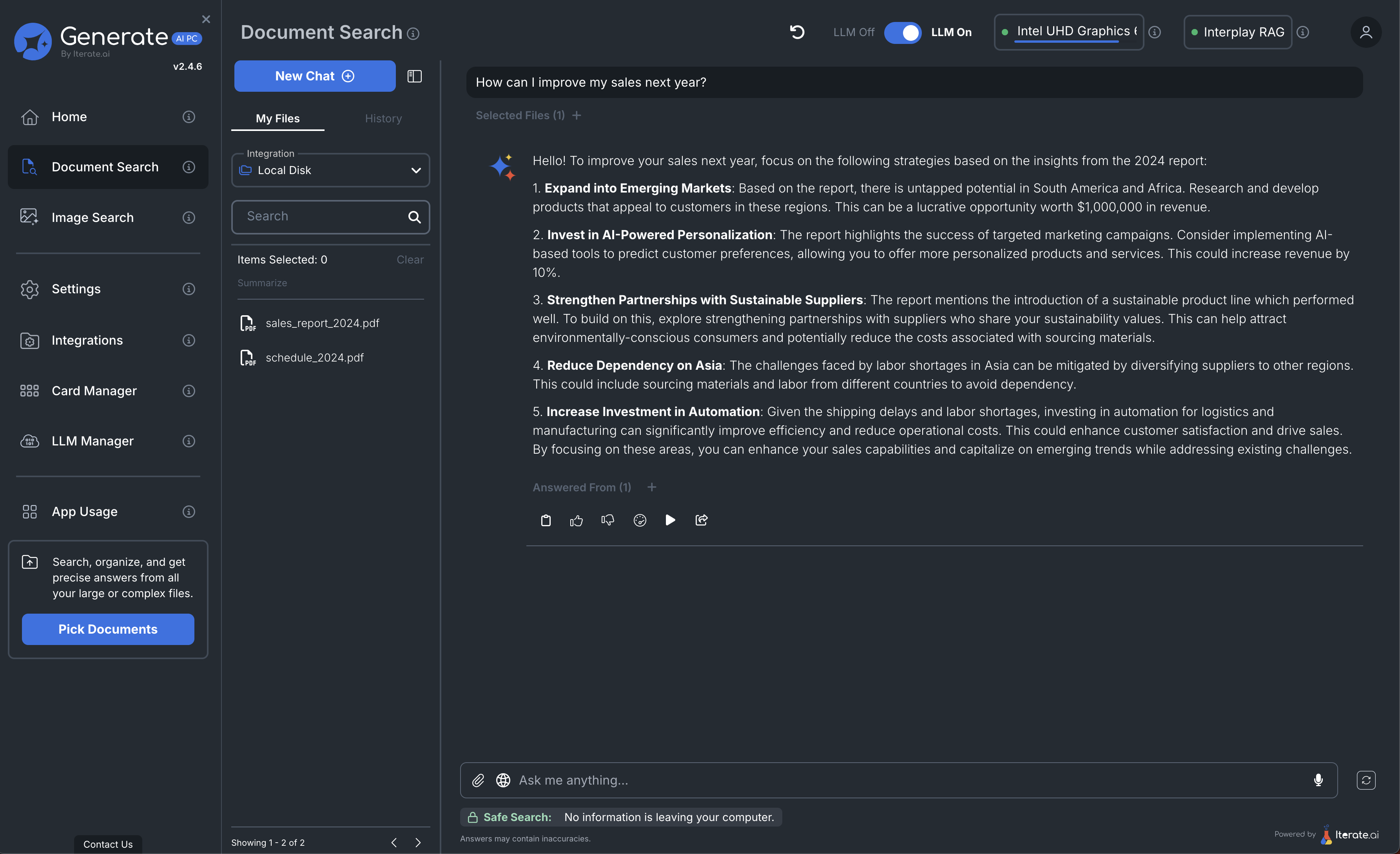The height and width of the screenshot is (854, 1400).
Task: Click info icon beside Image Search
Action: [189, 217]
